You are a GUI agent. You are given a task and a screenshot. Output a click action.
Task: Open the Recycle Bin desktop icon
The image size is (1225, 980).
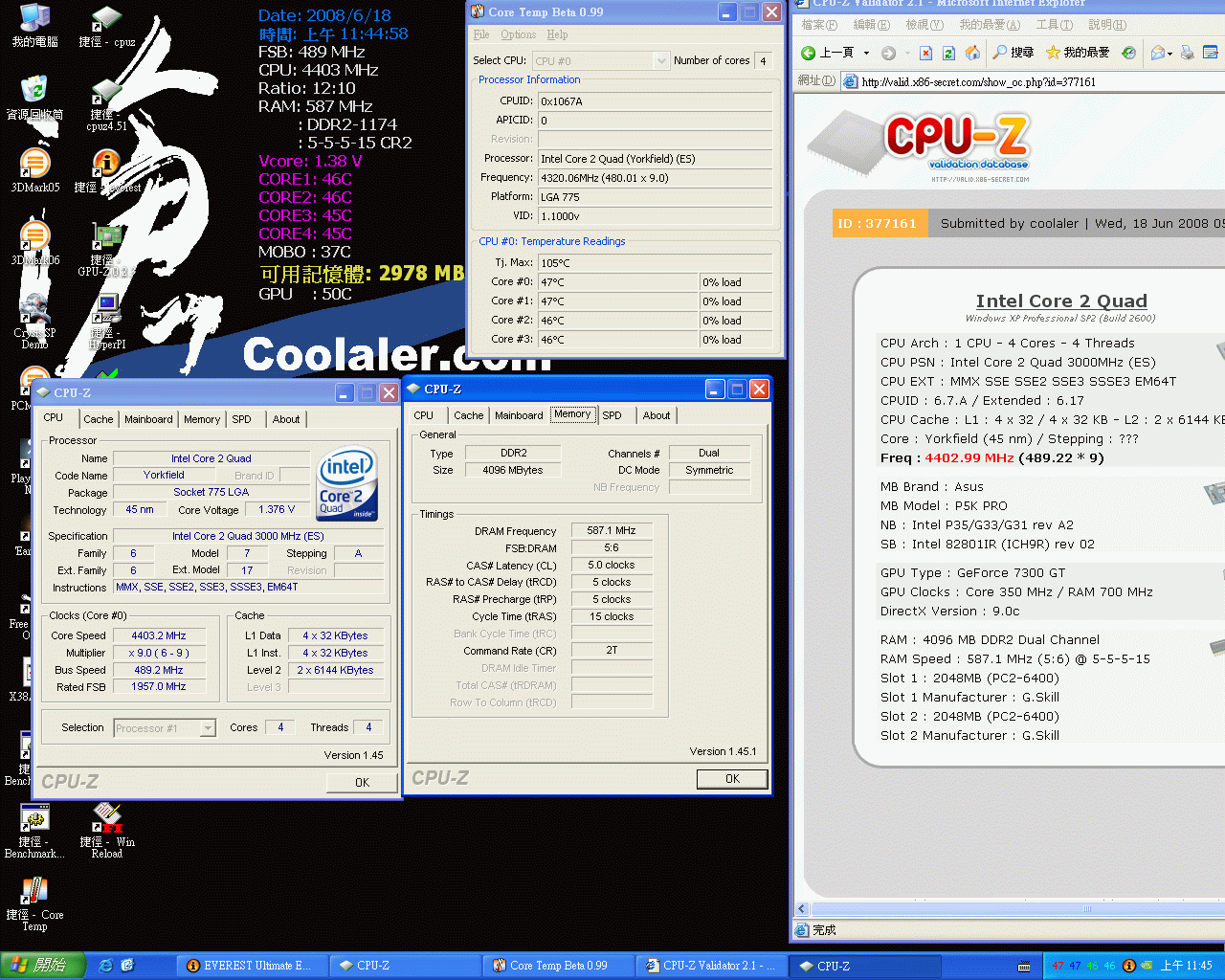[34, 98]
